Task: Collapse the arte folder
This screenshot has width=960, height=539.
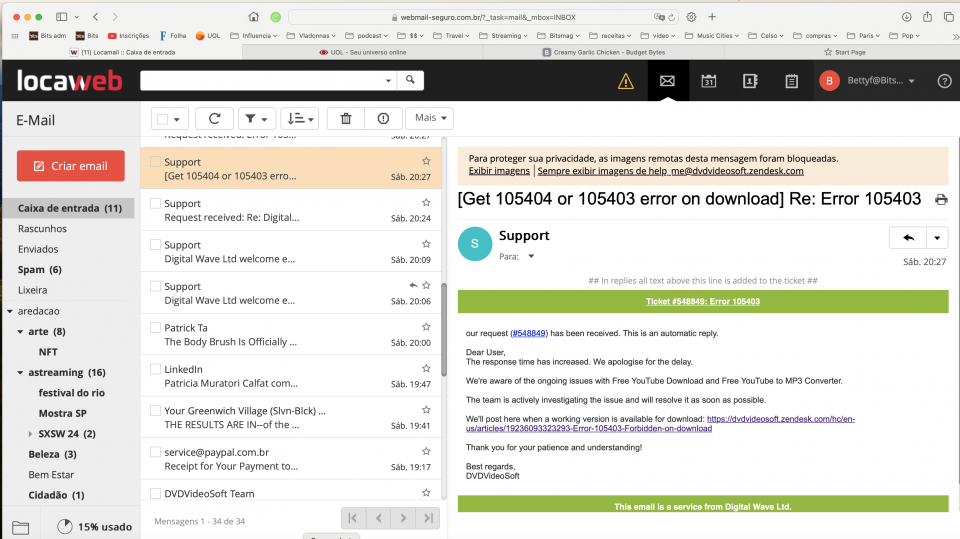Action: coord(20,331)
